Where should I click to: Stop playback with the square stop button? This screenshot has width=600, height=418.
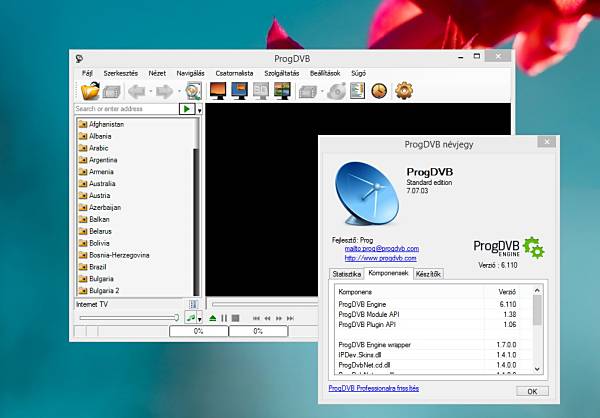[x=235, y=318]
